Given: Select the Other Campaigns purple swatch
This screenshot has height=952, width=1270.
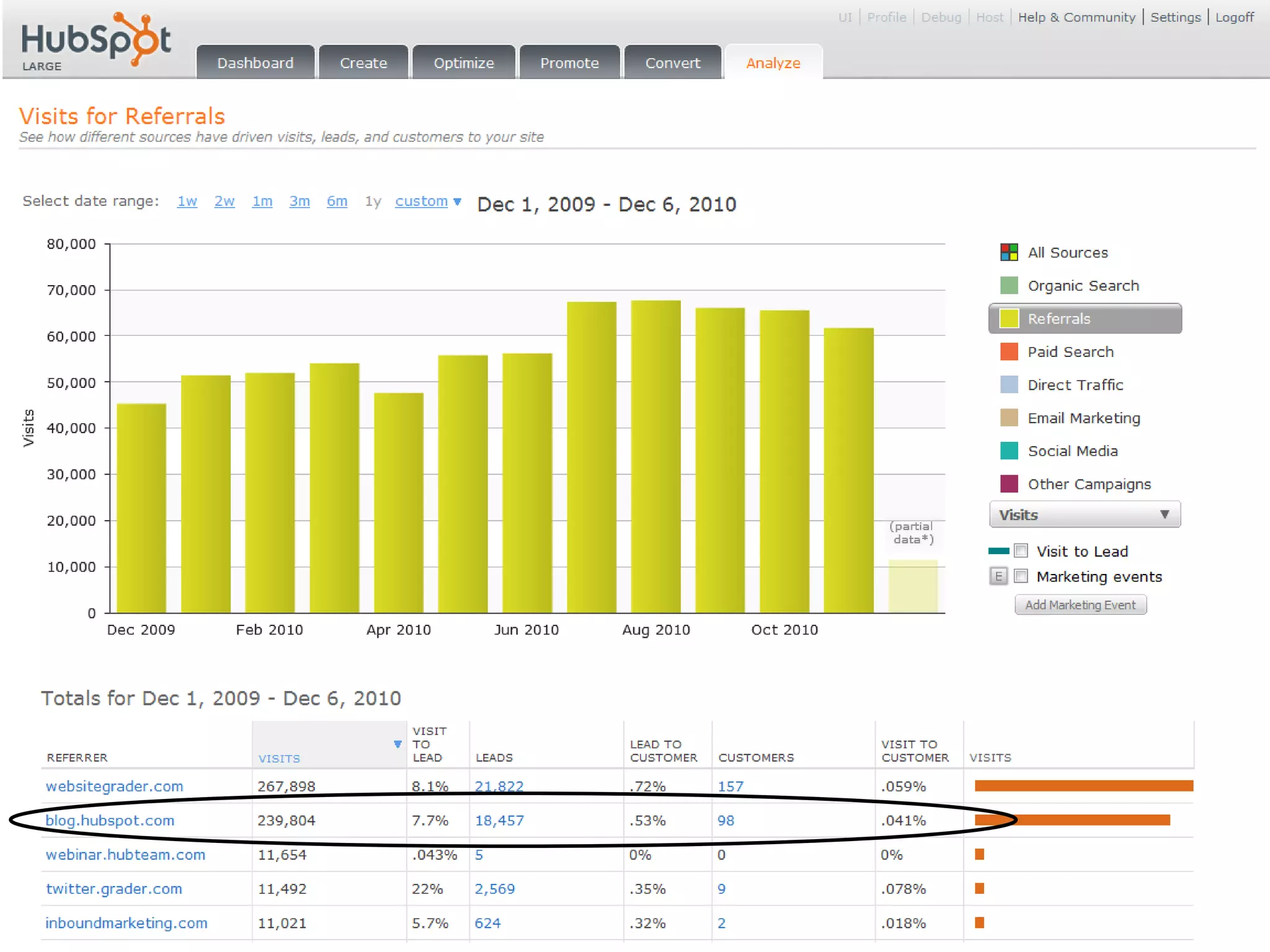Looking at the screenshot, I should point(1009,483).
